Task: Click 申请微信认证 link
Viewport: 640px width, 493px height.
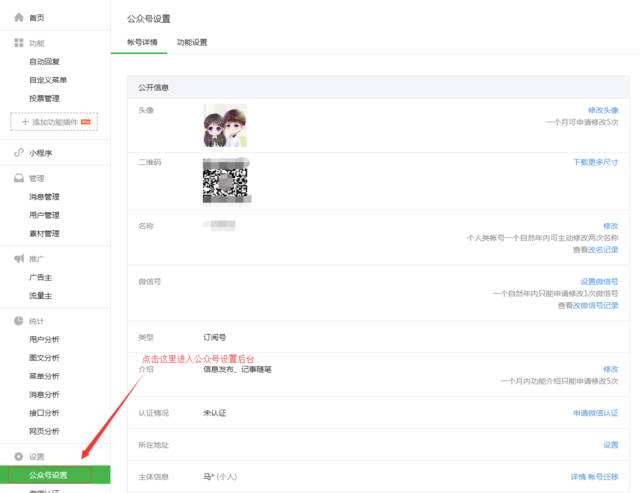Action: click(x=595, y=412)
